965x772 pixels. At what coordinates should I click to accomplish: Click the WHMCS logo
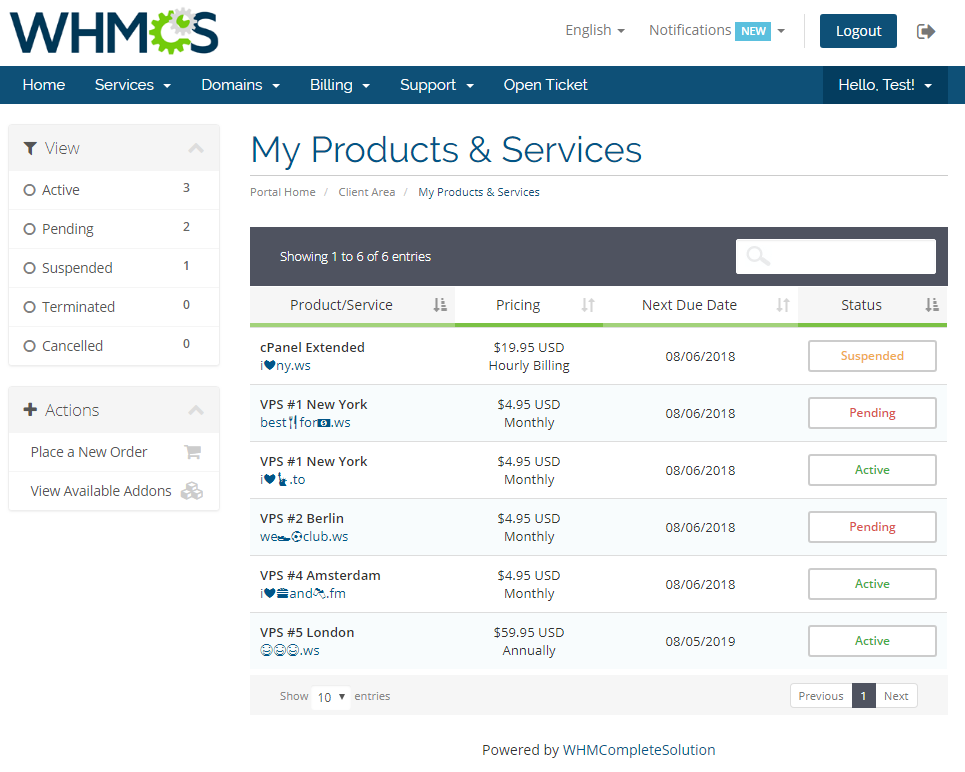coord(114,31)
